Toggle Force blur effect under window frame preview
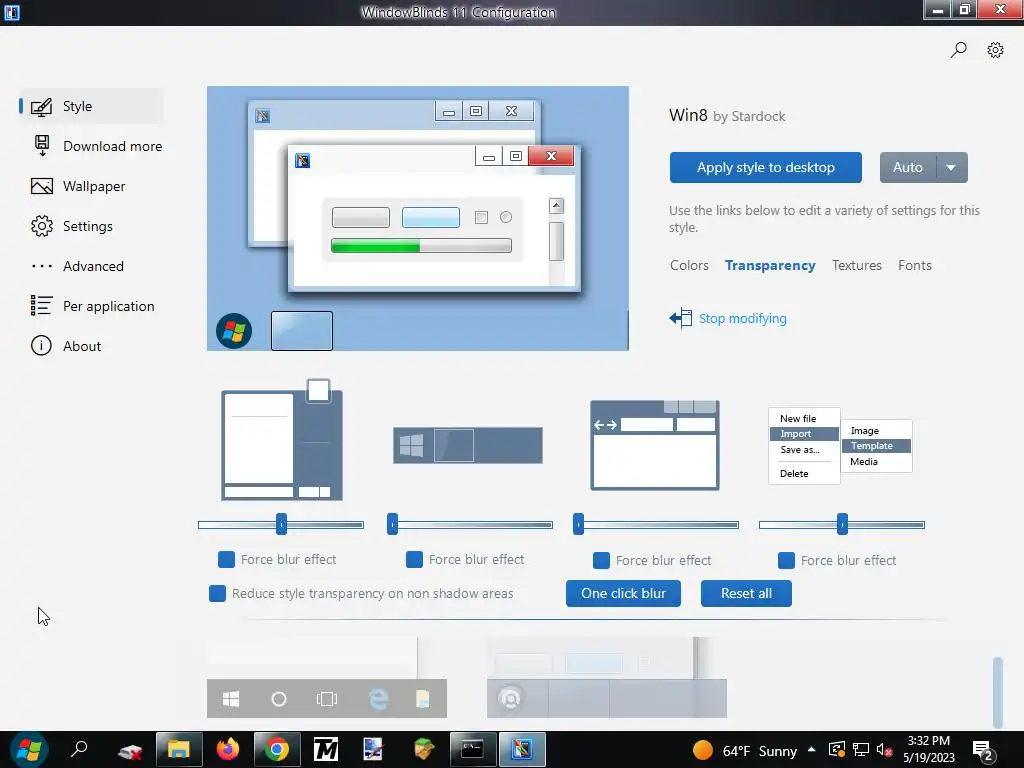The height and width of the screenshot is (768, 1024). tap(226, 559)
